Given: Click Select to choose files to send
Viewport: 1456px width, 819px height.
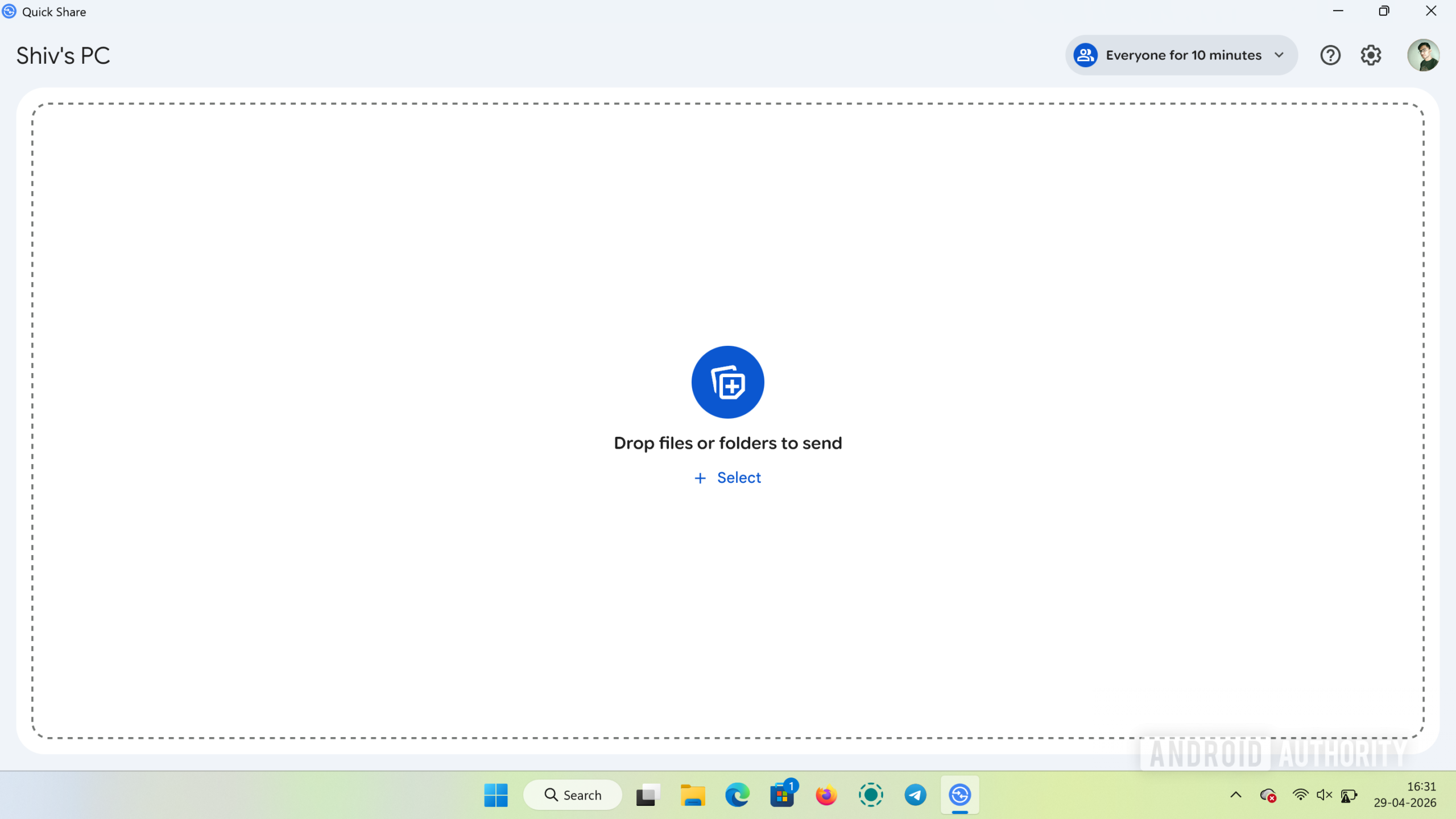Looking at the screenshot, I should click(x=728, y=478).
